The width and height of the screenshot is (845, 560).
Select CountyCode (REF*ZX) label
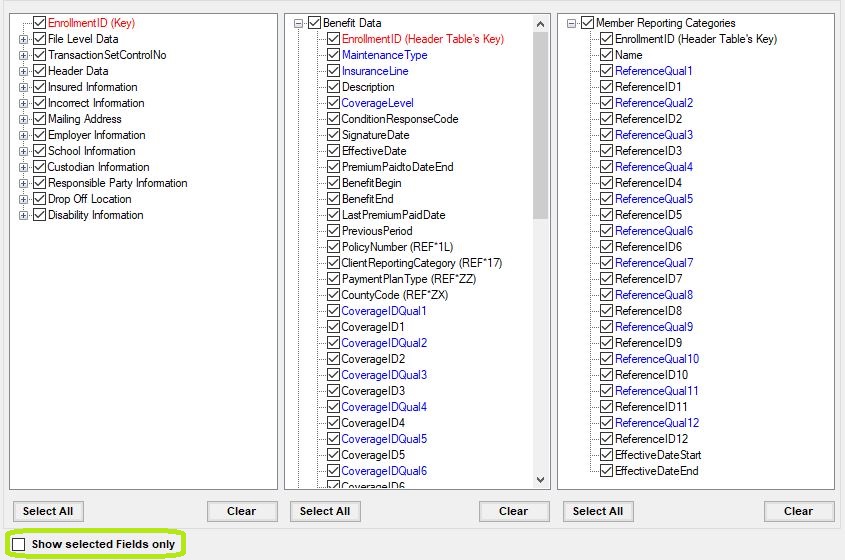(x=394, y=295)
